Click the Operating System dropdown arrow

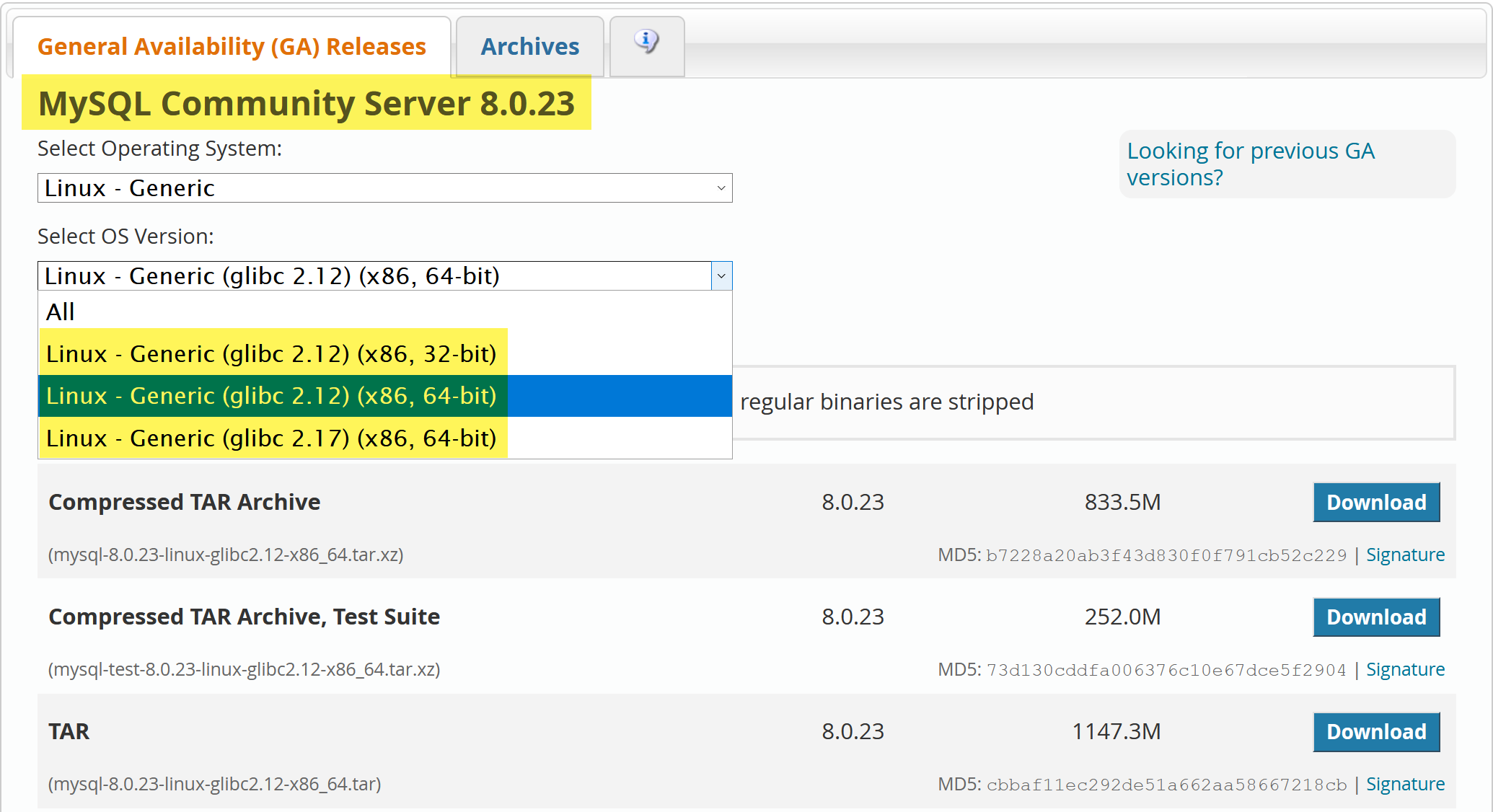(721, 188)
